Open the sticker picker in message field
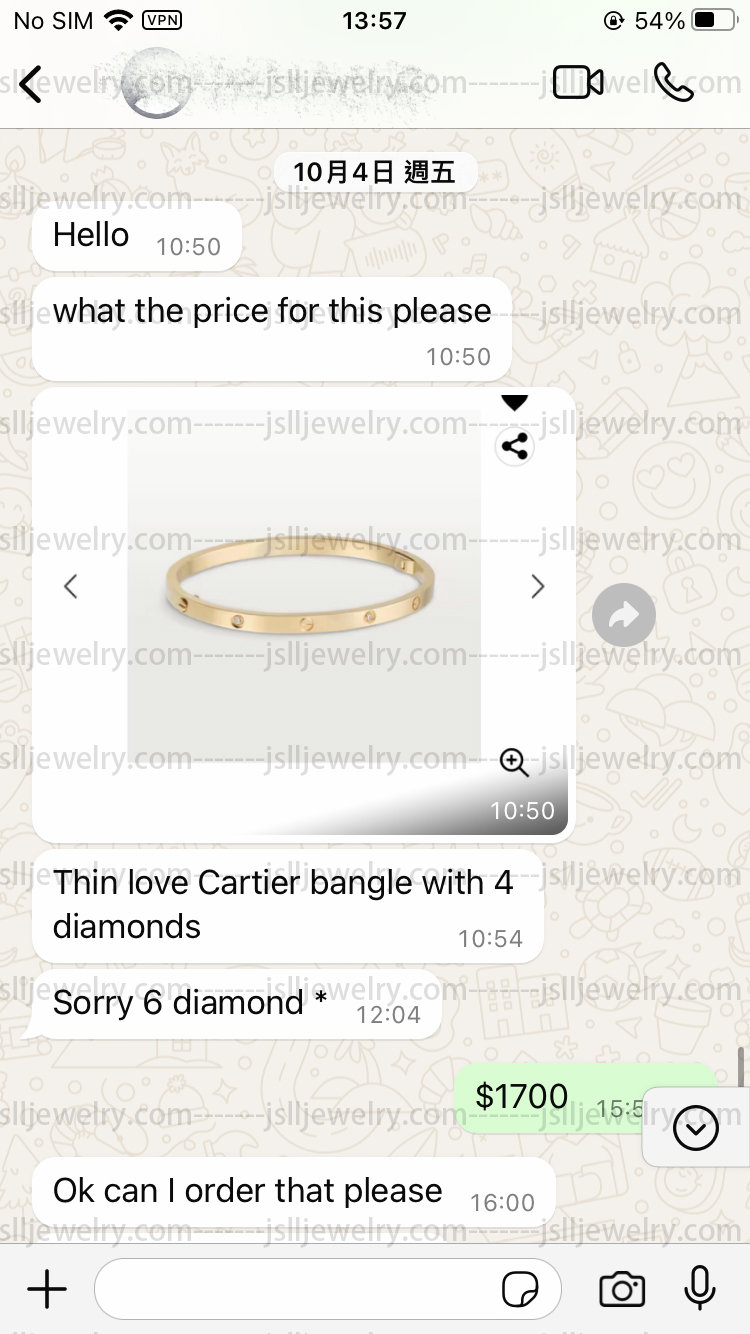 pos(520,1291)
